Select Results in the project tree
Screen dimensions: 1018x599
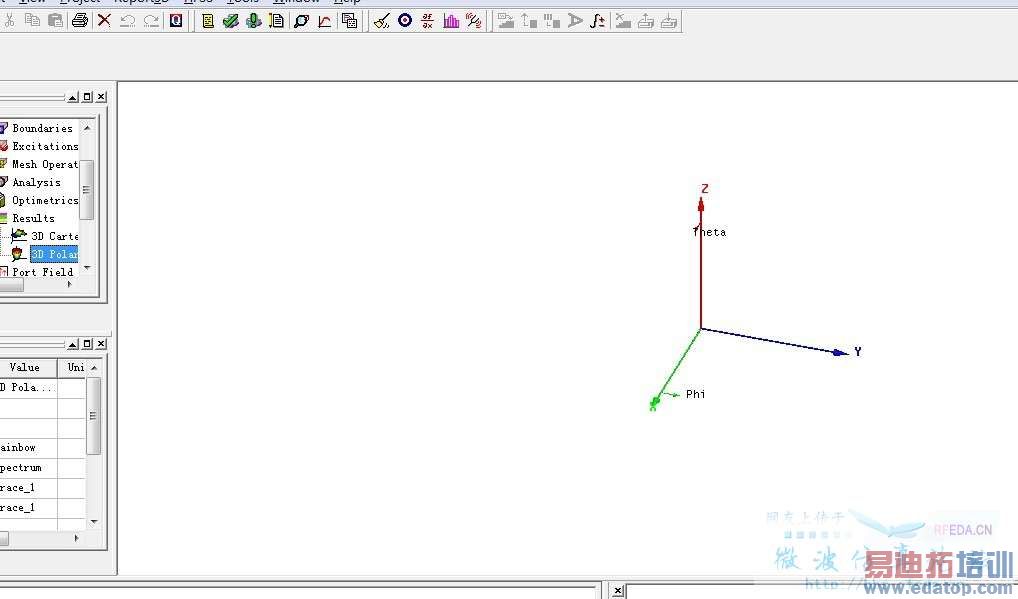pos(33,219)
